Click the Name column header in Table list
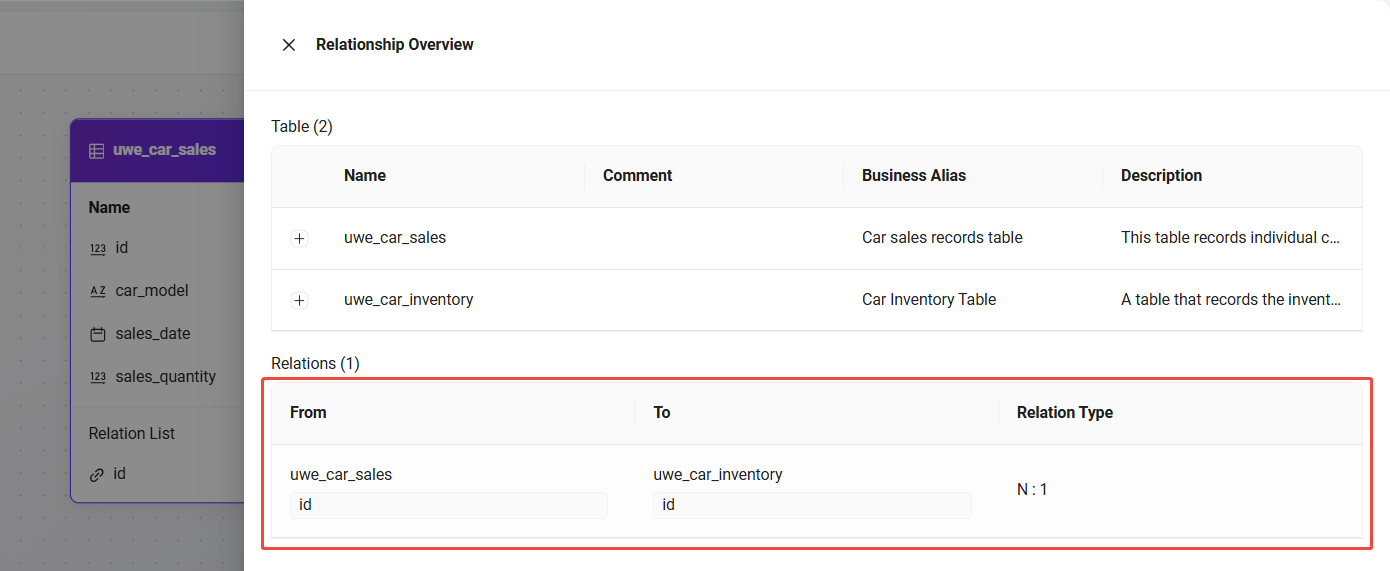 [x=365, y=176]
